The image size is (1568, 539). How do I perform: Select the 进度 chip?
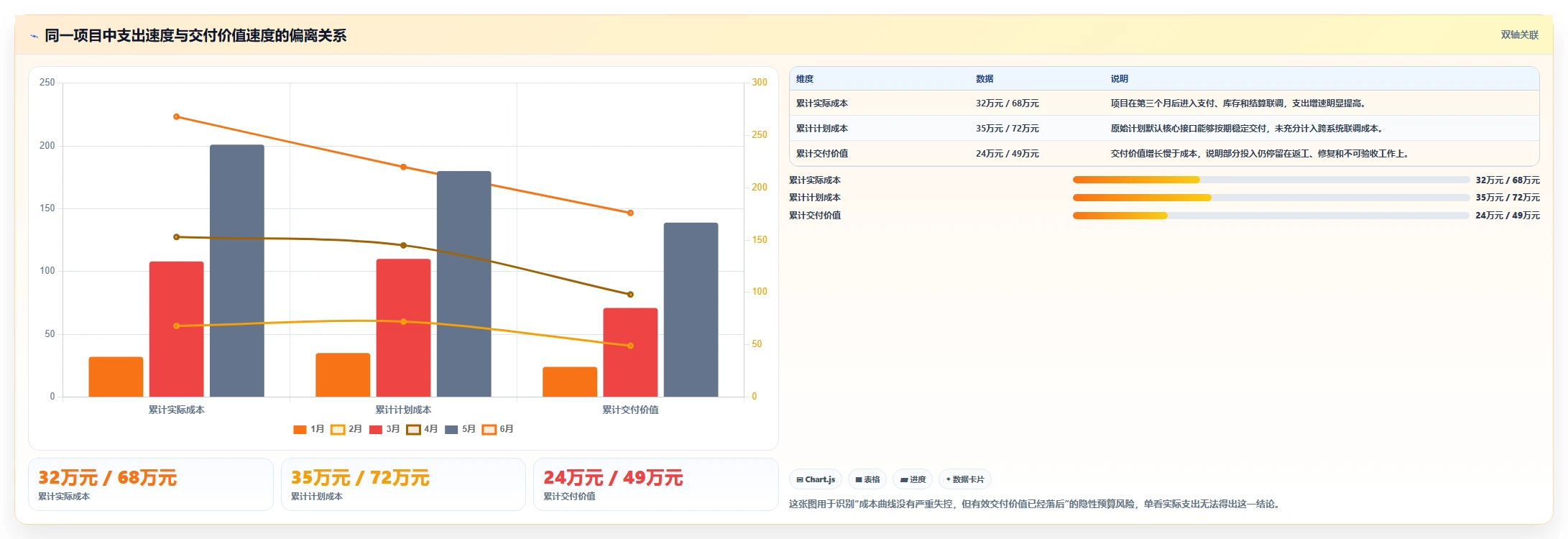point(913,479)
